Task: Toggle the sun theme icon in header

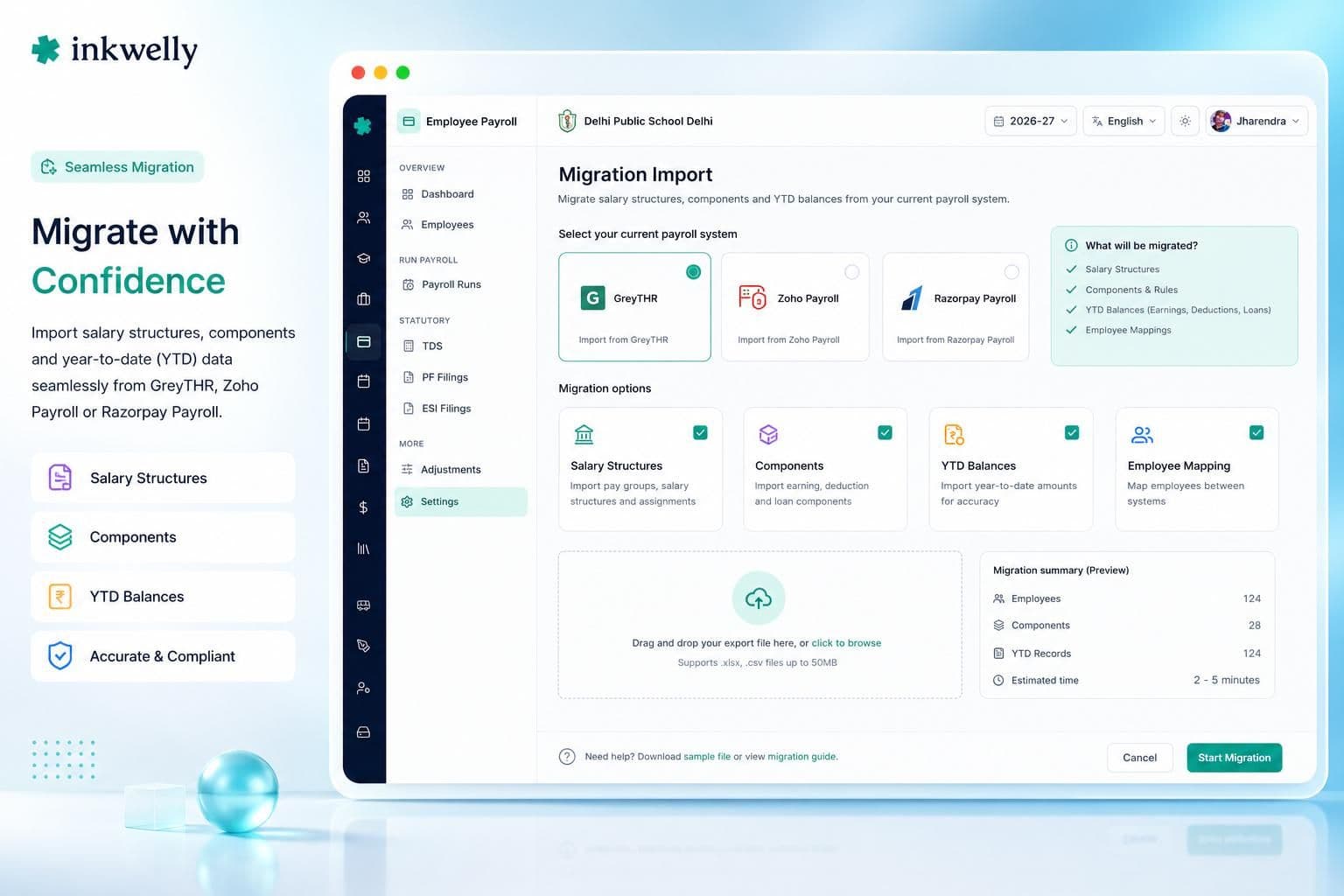Action: 1185,121
